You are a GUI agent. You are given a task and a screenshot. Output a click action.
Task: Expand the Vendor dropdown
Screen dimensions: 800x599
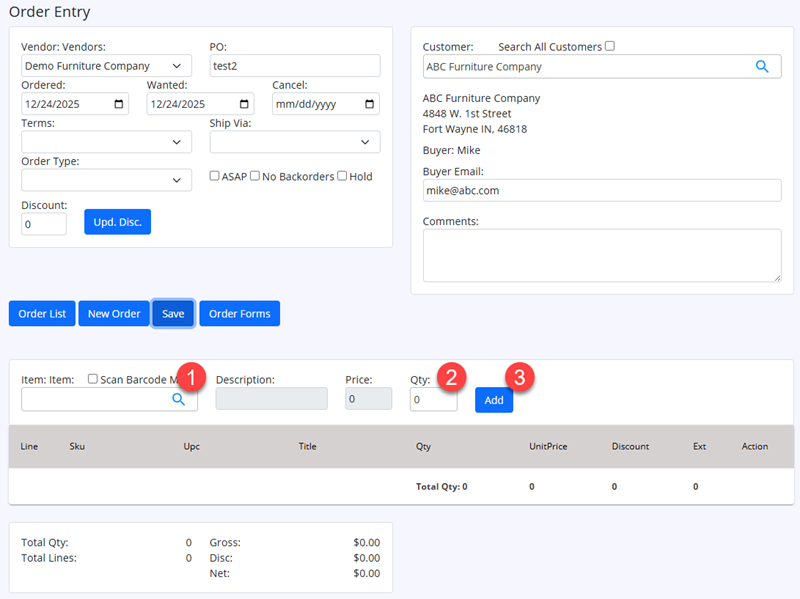pos(106,66)
